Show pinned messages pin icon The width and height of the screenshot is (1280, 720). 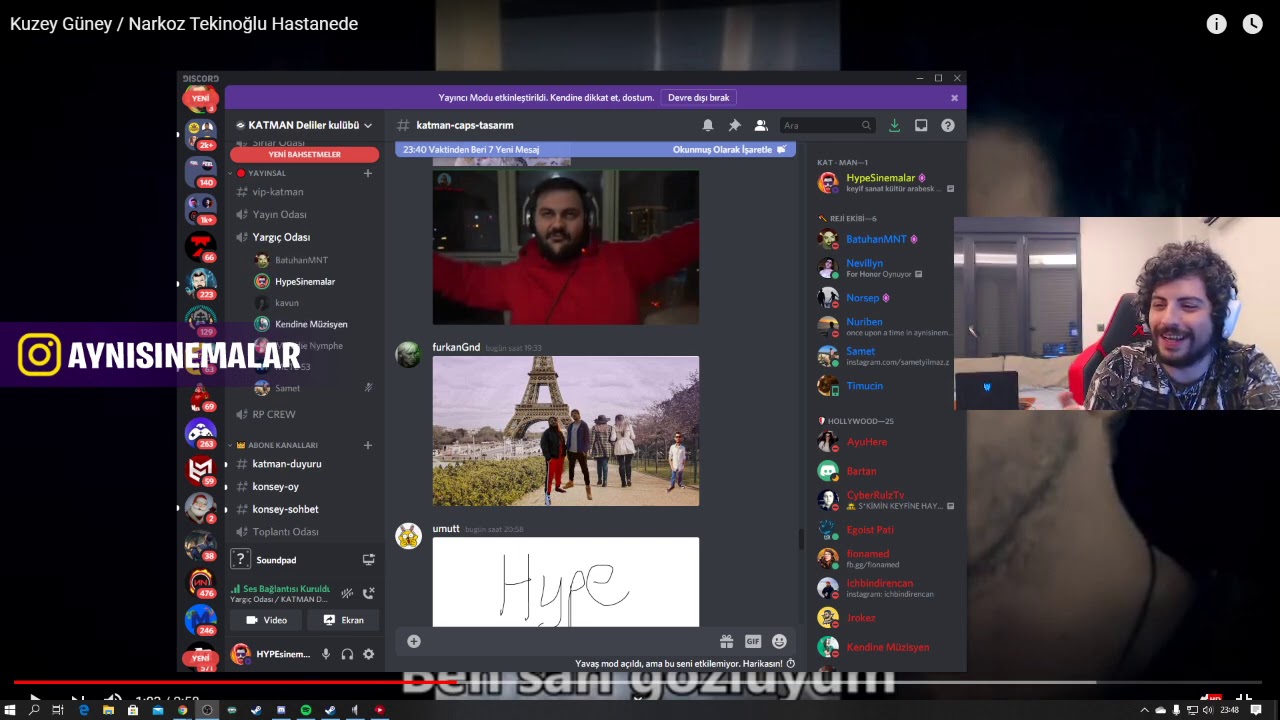tap(734, 125)
